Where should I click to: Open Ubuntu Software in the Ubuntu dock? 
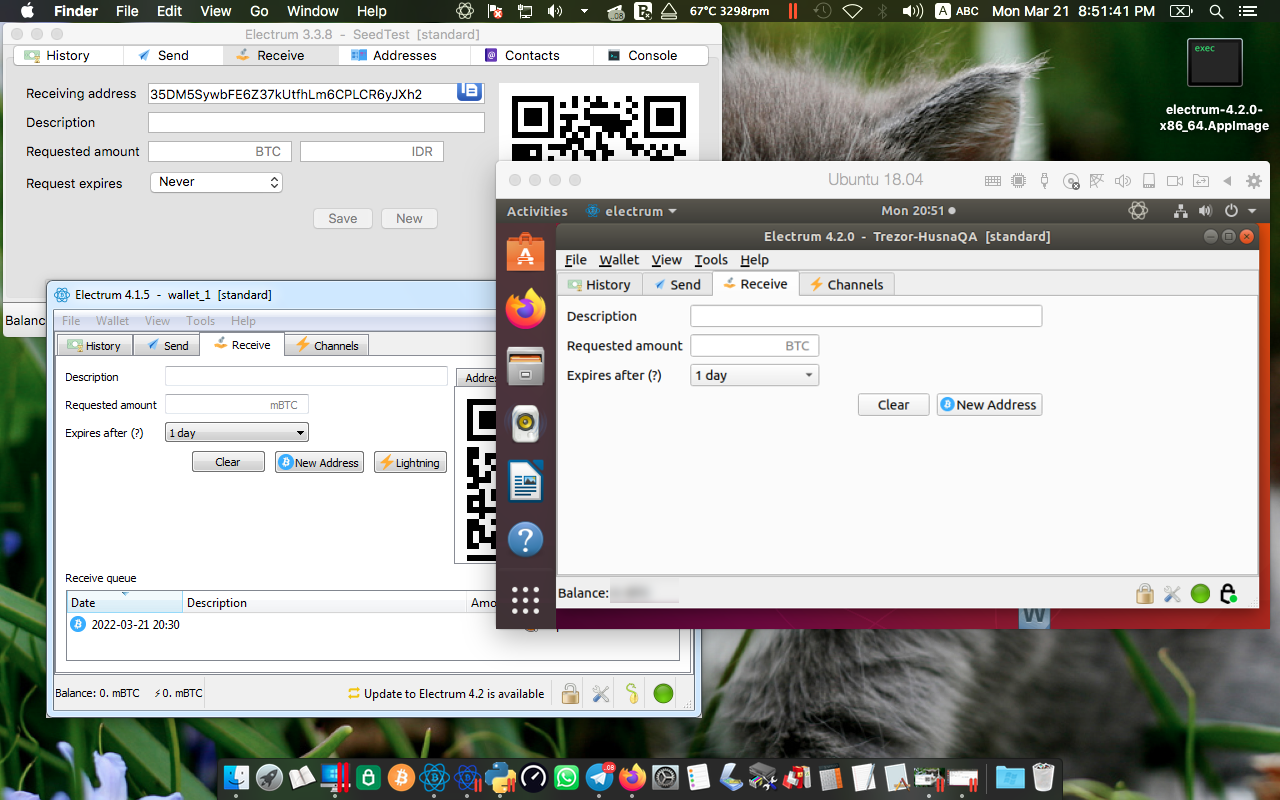525,252
